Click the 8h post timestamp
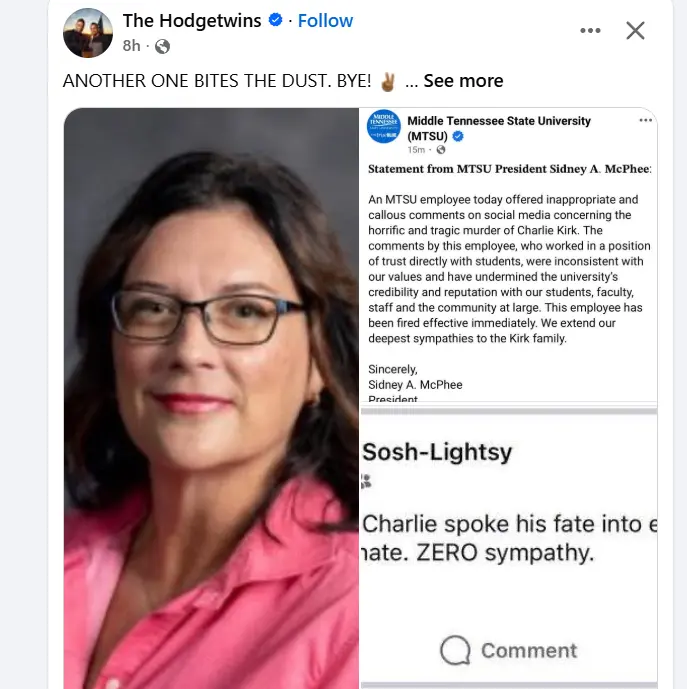The height and width of the screenshot is (689, 687). coord(131,46)
